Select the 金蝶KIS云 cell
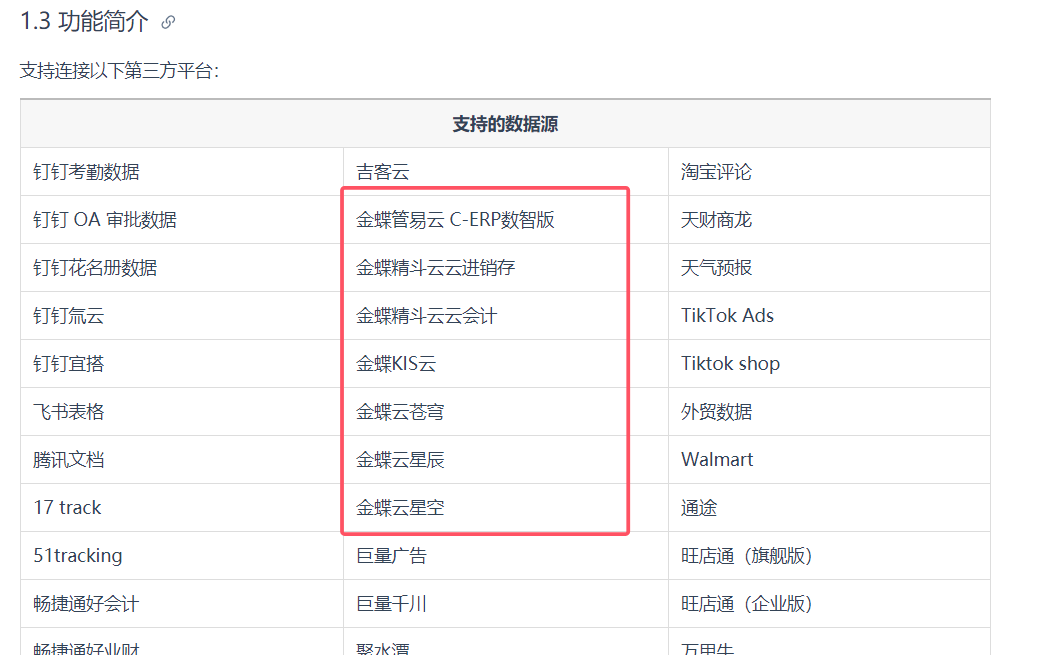This screenshot has width=1063, height=655. point(506,363)
